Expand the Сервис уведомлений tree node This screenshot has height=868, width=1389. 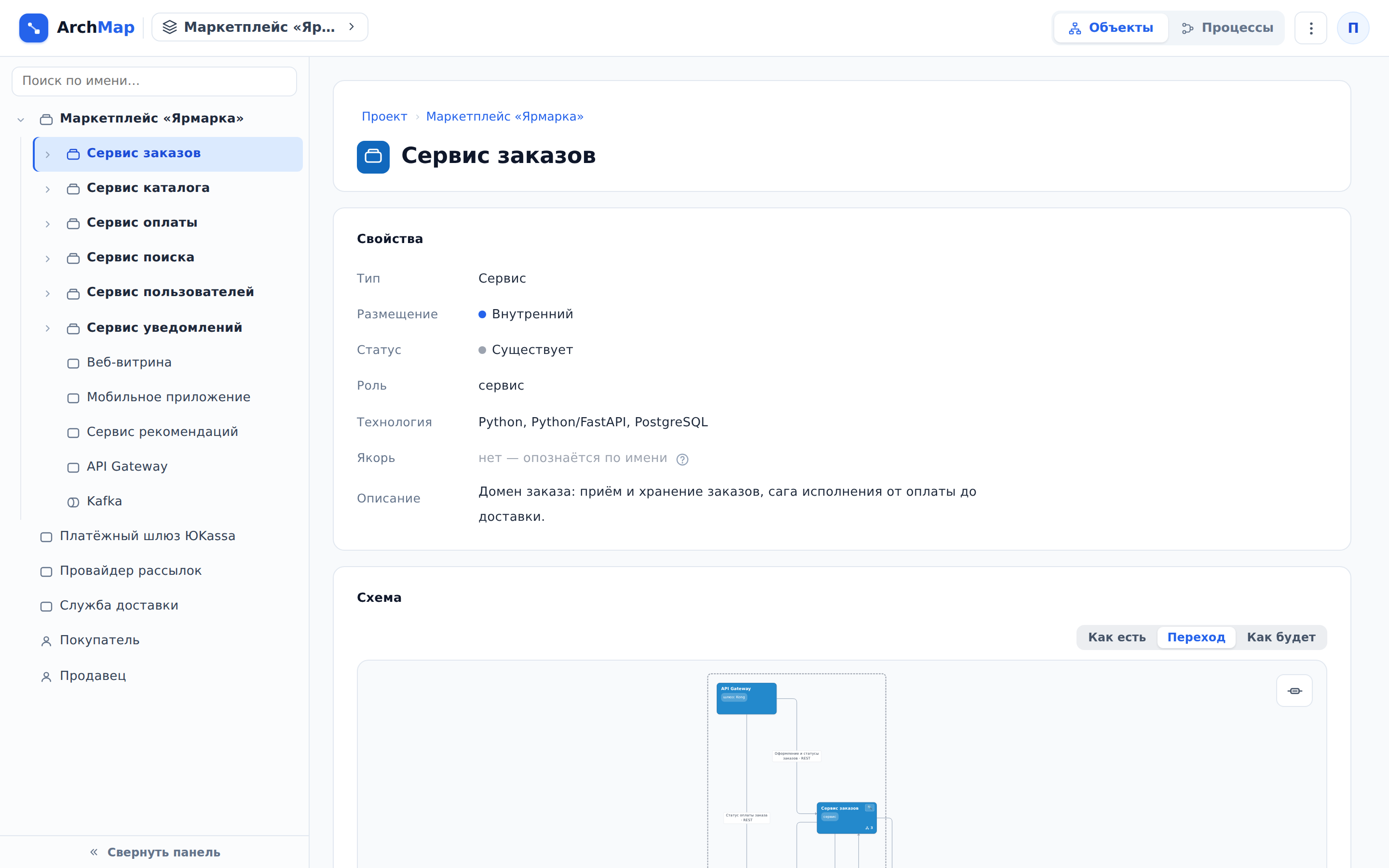point(48,328)
